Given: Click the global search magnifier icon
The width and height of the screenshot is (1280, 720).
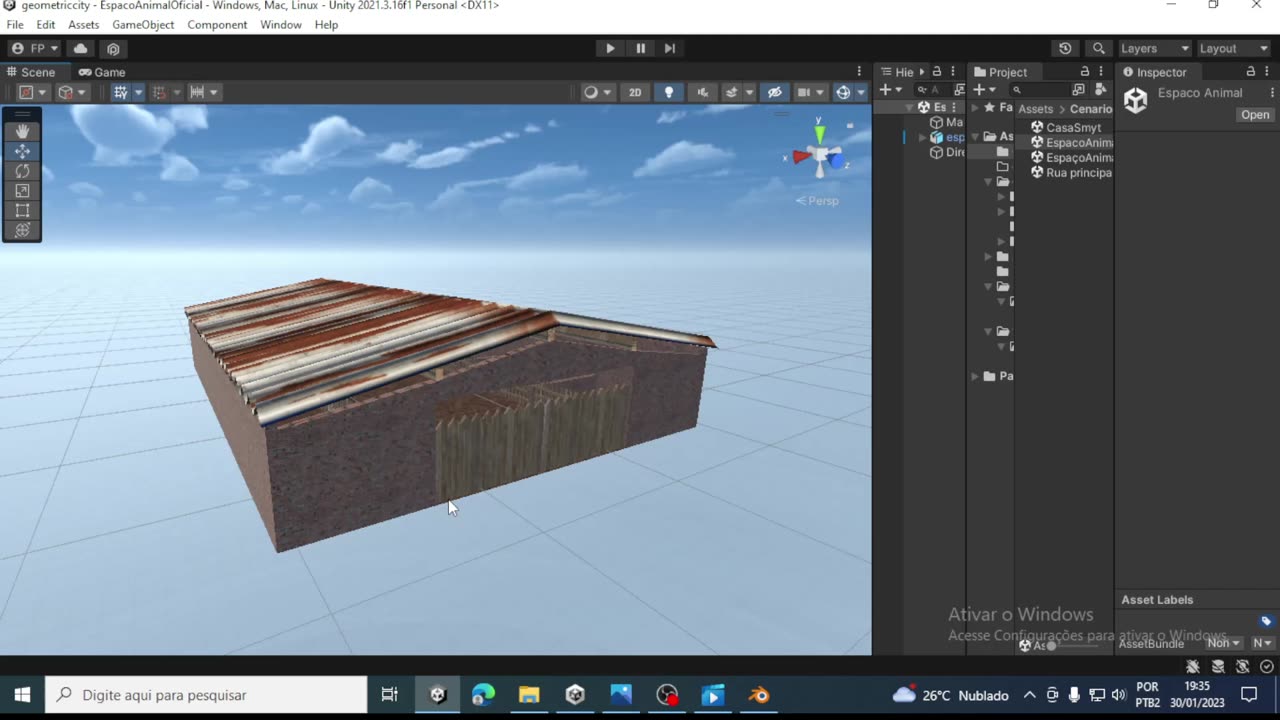Looking at the screenshot, I should pyautogui.click(x=1099, y=48).
